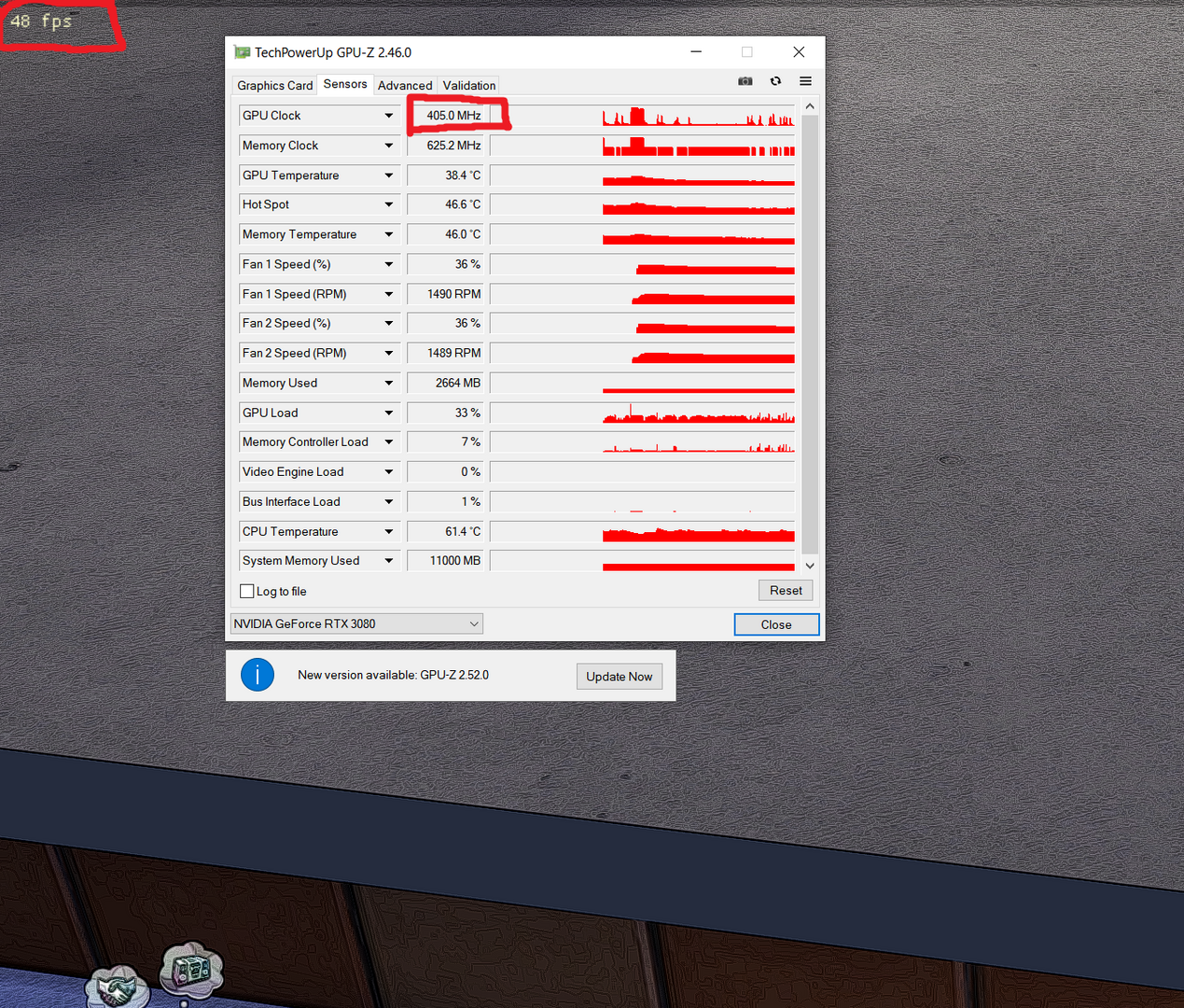Open the Fan 2 Speed (%) dropdown
The image size is (1184, 1008).
(x=389, y=323)
